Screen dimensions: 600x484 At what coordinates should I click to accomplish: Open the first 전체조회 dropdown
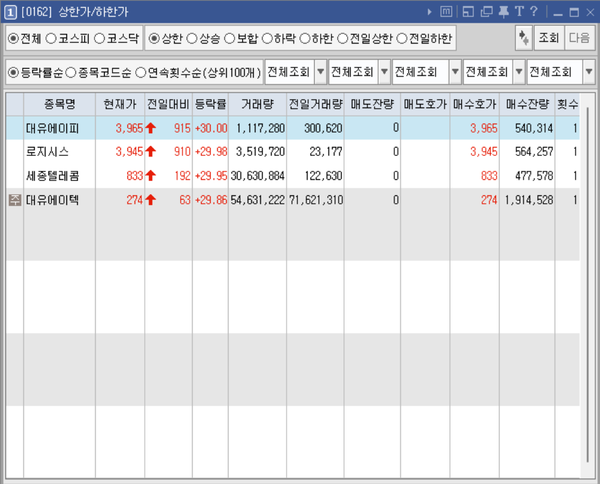318,73
